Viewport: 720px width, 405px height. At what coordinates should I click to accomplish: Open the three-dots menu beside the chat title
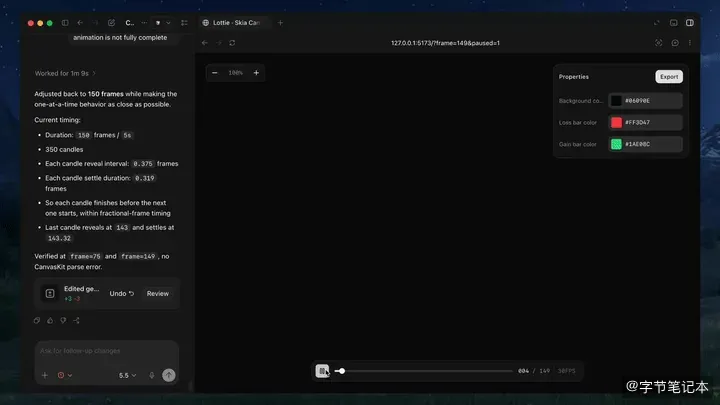144,22
